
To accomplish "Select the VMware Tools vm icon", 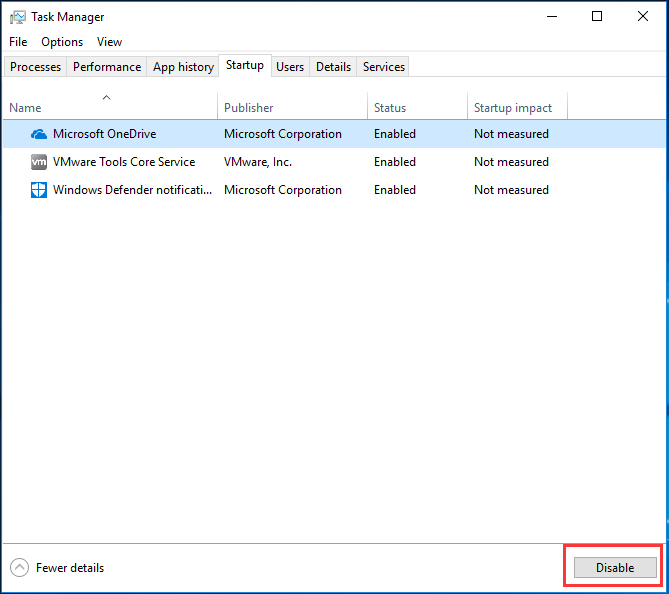I will (39, 162).
